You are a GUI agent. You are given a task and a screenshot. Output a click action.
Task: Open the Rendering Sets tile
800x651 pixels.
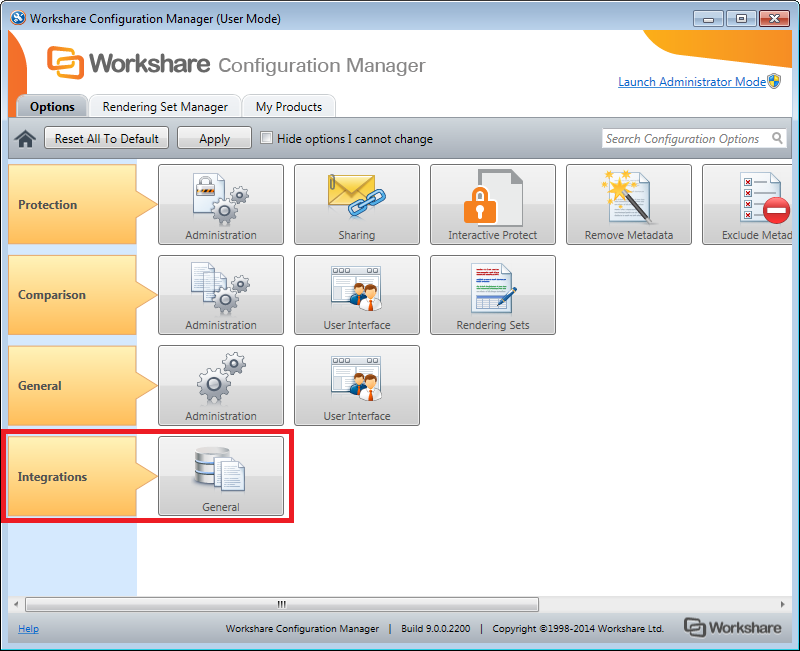coord(493,295)
